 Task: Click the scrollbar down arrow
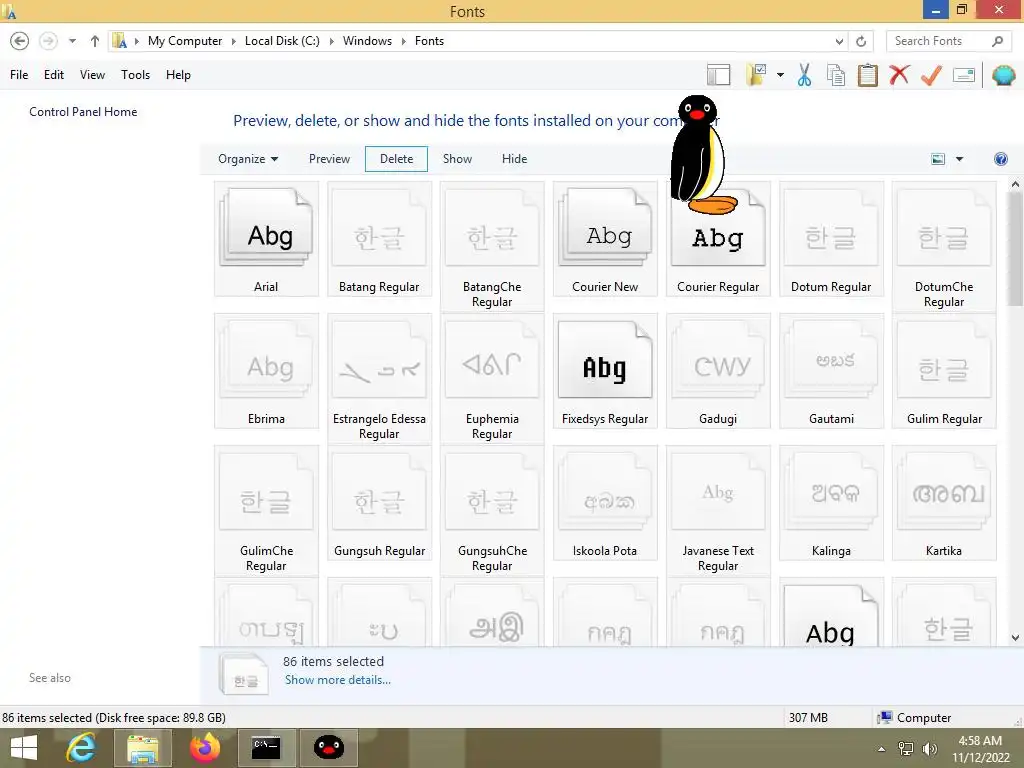tap(1015, 638)
